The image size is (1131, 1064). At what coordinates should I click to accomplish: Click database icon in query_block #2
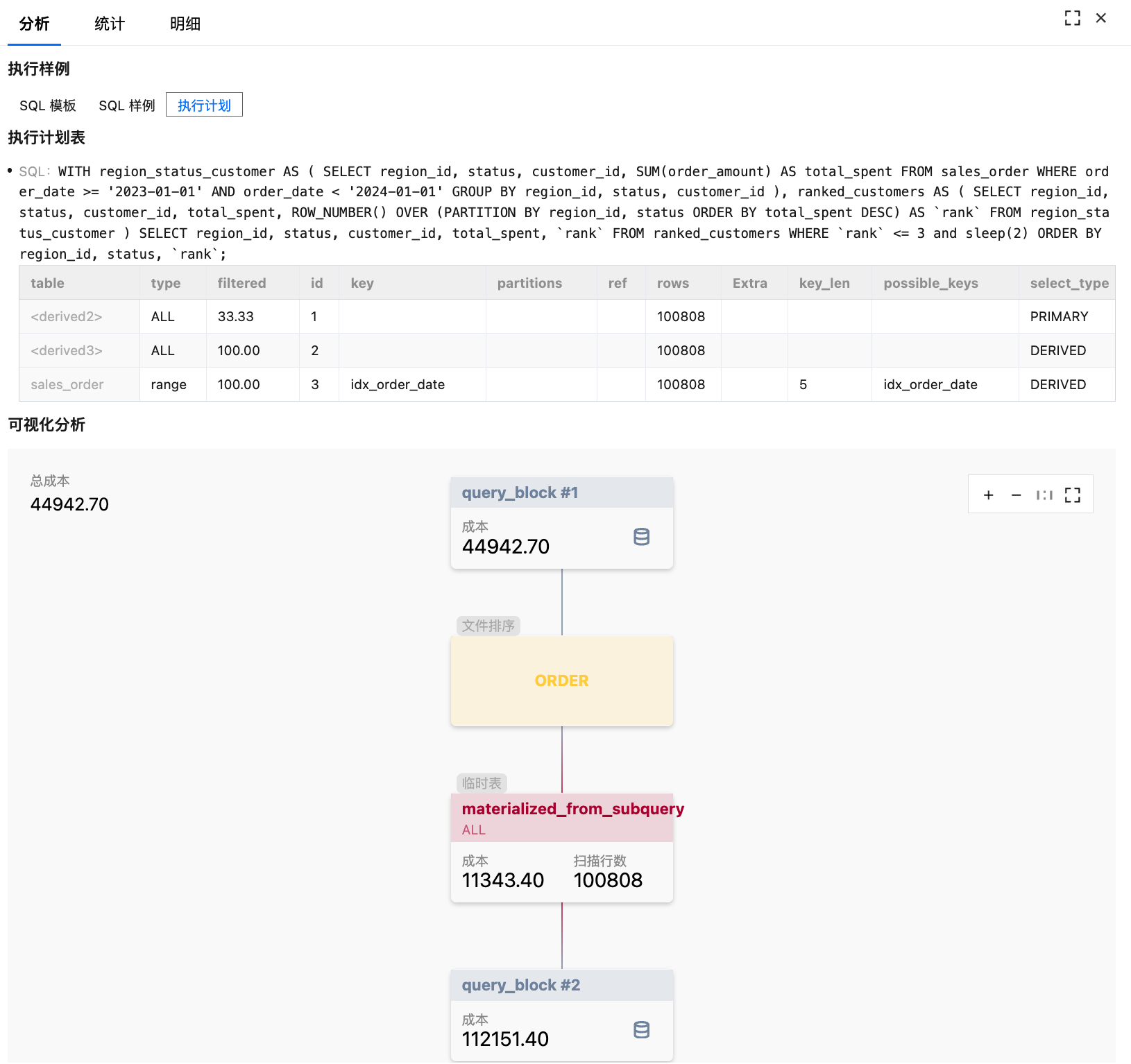click(642, 1030)
